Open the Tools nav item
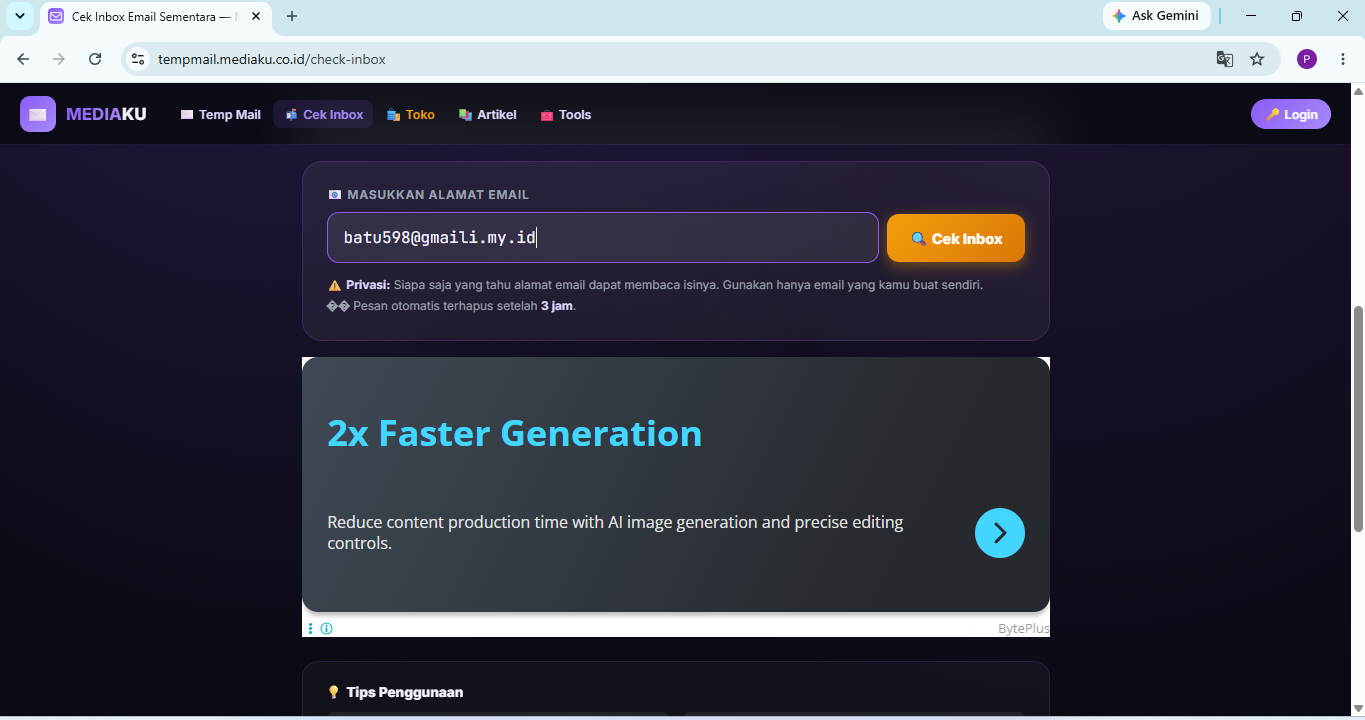This screenshot has height=720, width=1365. coord(565,115)
